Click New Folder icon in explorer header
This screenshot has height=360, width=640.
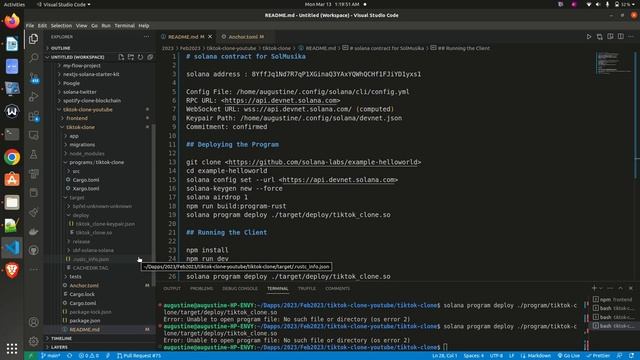(x=131, y=57)
